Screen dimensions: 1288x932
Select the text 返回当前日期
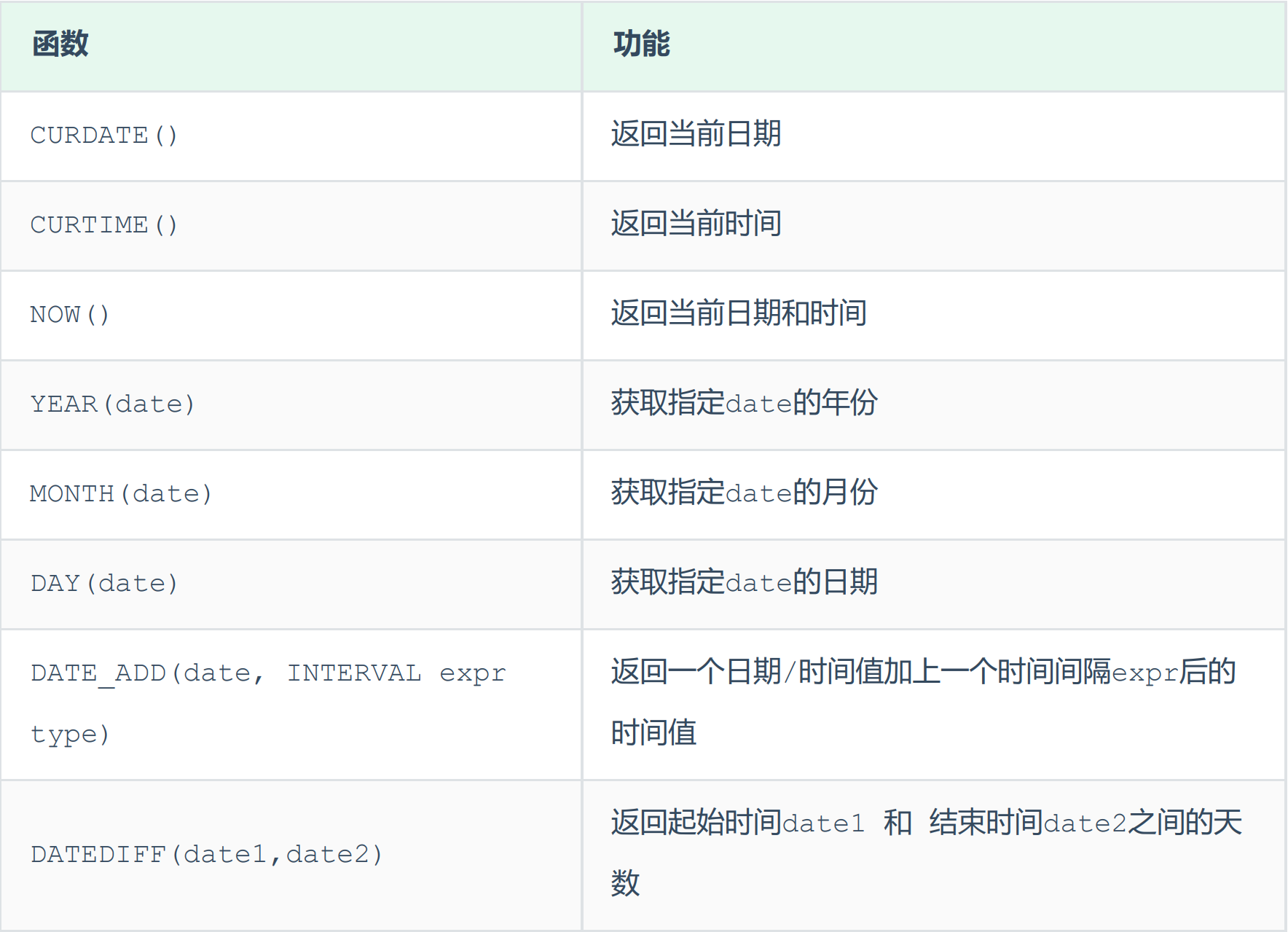(x=694, y=134)
